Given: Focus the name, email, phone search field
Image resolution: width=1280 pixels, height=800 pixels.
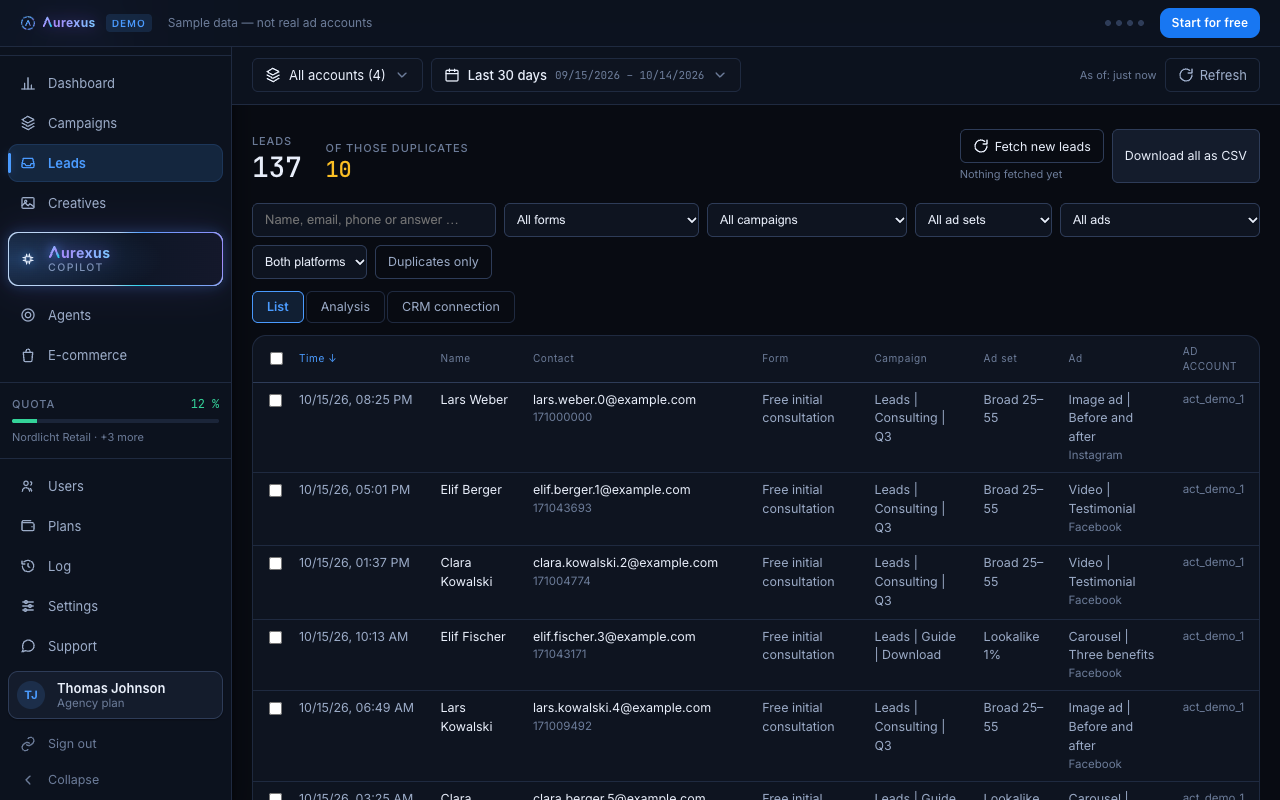Looking at the screenshot, I should 374,220.
